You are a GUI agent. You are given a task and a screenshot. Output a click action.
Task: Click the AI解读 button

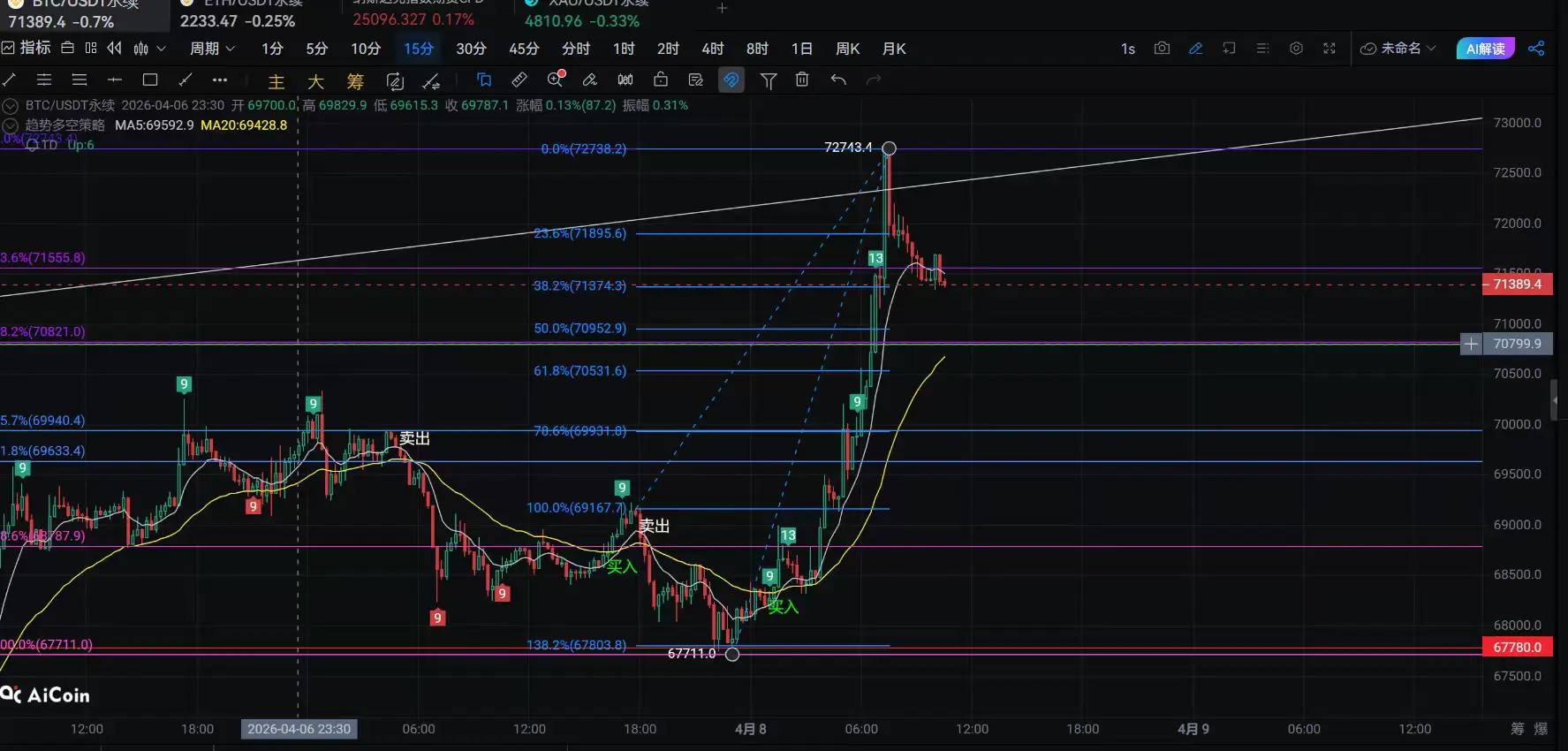(1485, 49)
